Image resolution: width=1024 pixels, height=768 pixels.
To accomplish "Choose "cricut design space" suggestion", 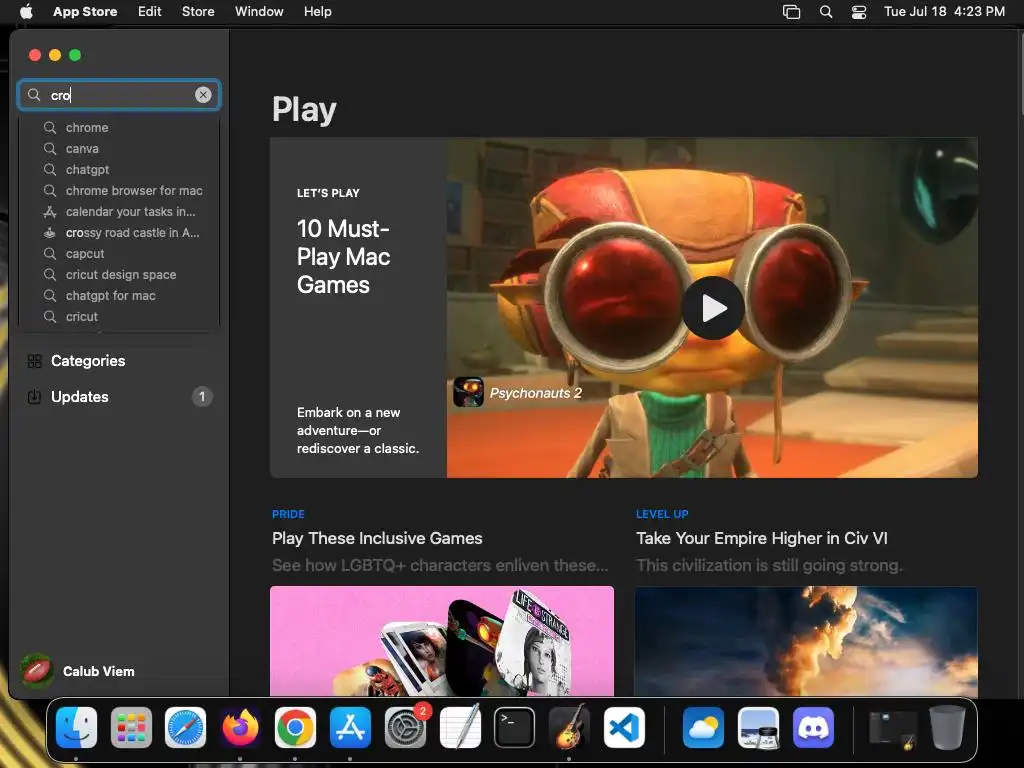I will tap(119, 274).
